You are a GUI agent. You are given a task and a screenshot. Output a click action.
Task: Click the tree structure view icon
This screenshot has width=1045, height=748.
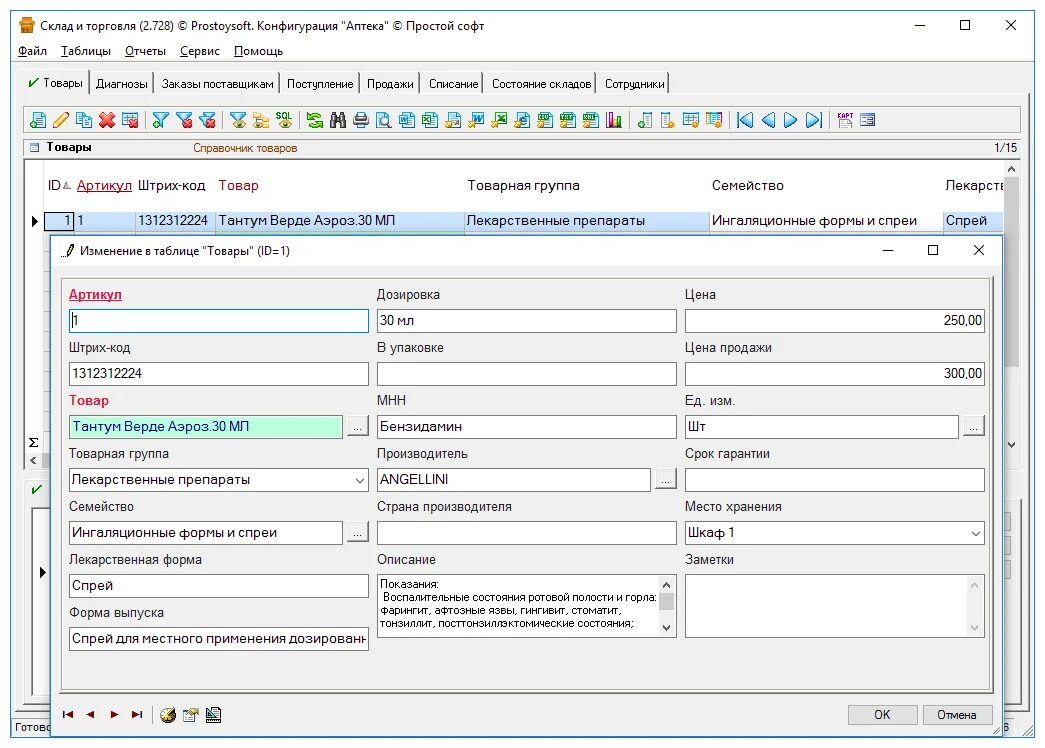coord(261,120)
